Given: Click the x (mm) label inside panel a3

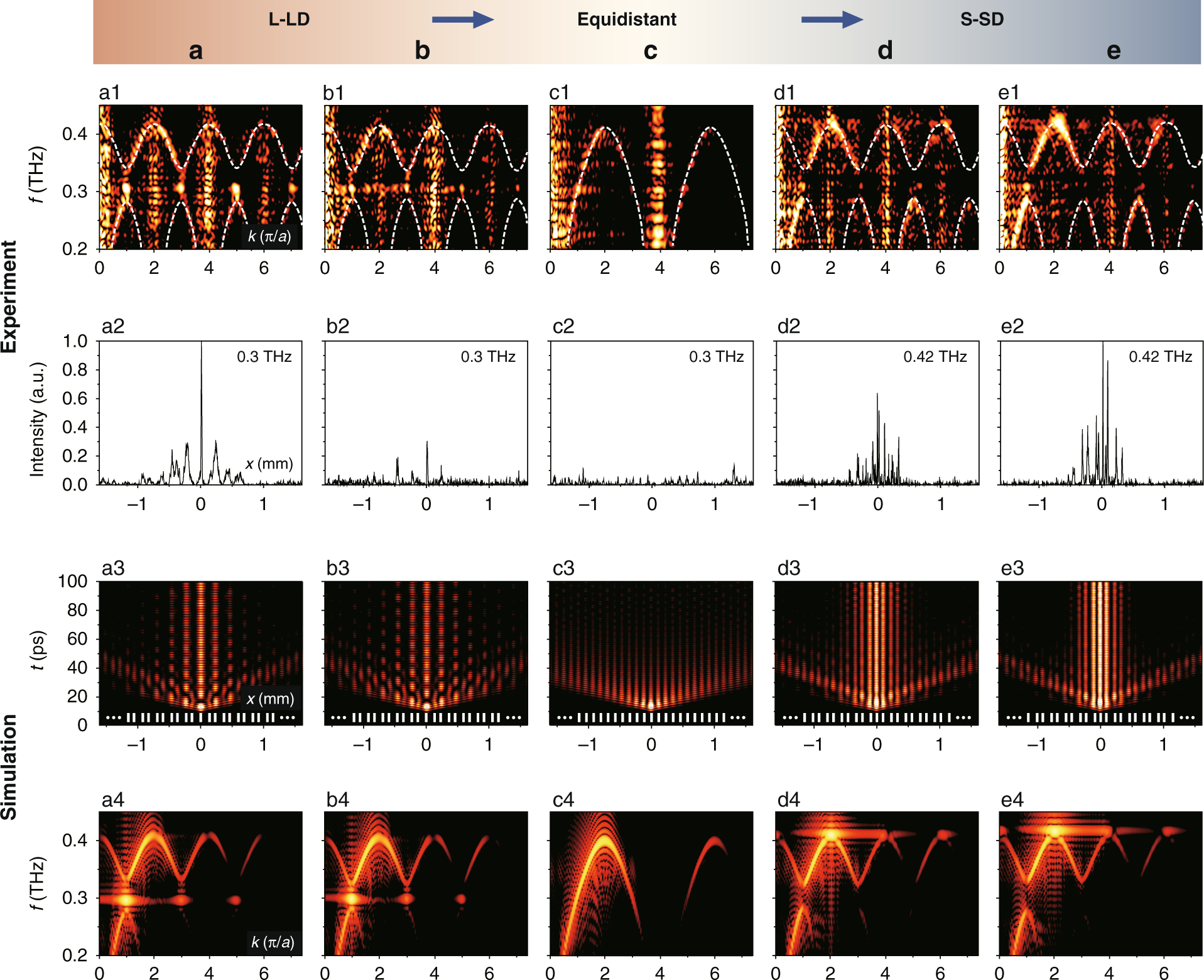Looking at the screenshot, I should click(x=270, y=699).
